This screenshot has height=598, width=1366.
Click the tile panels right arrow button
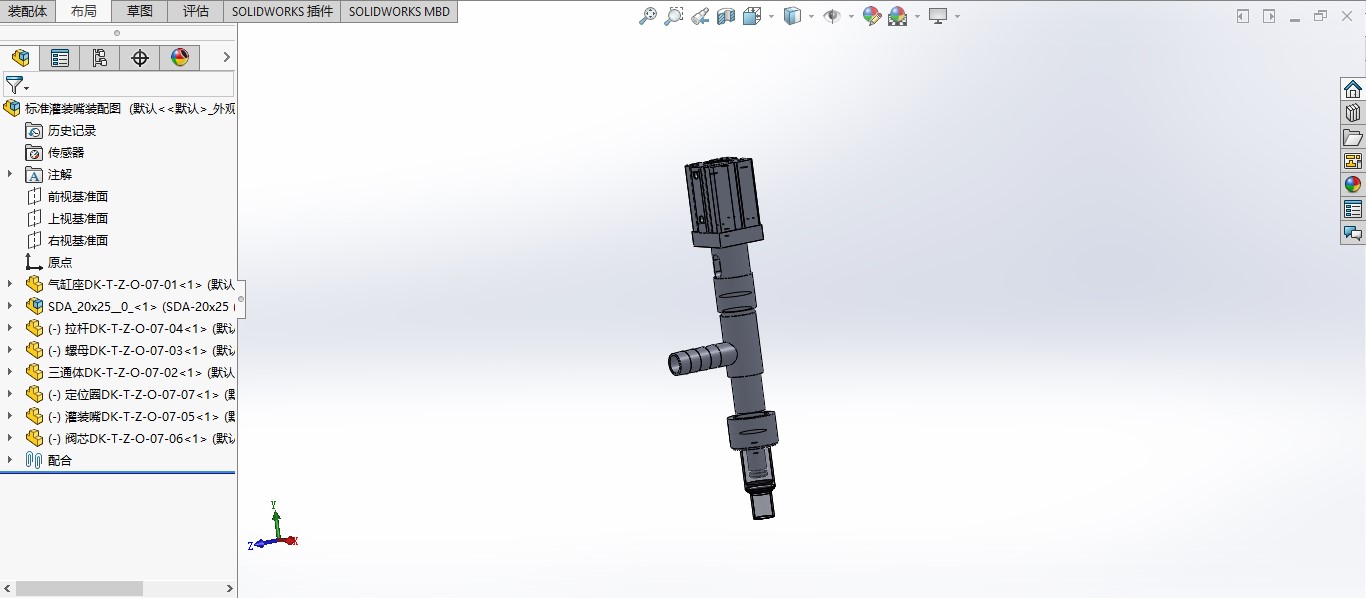(1269, 16)
